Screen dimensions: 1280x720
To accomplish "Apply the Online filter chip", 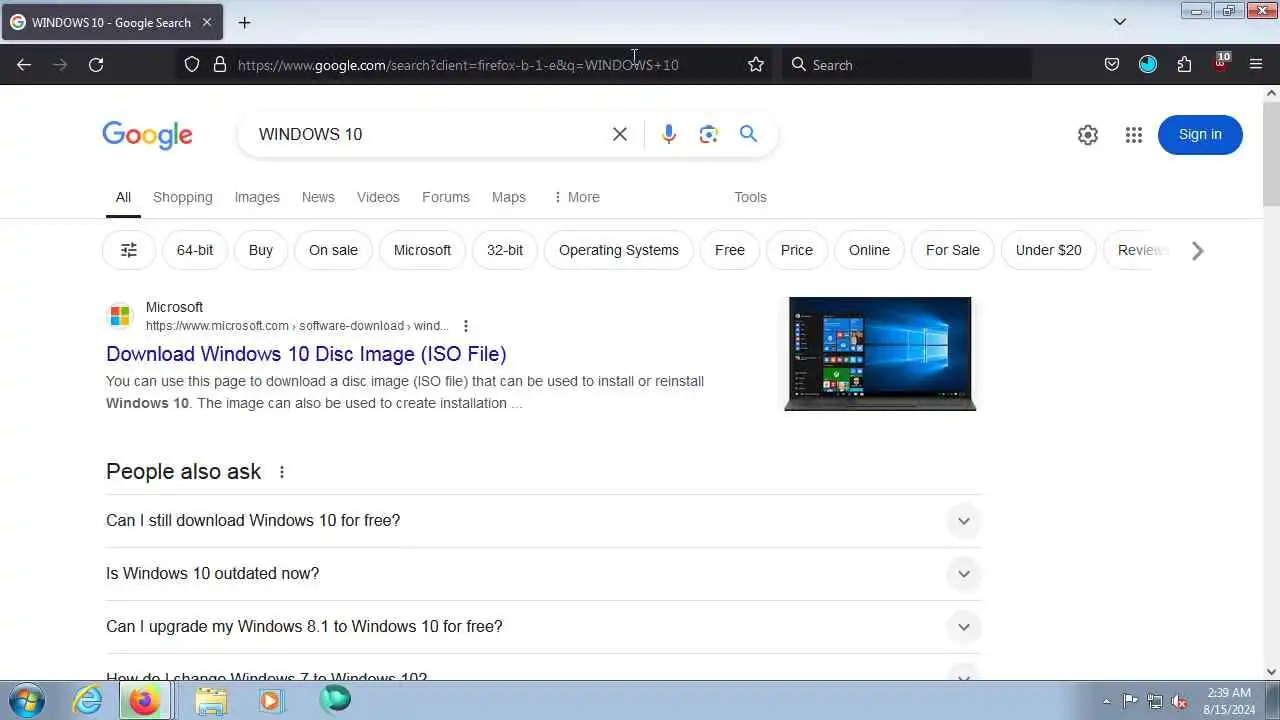I will click(x=869, y=250).
